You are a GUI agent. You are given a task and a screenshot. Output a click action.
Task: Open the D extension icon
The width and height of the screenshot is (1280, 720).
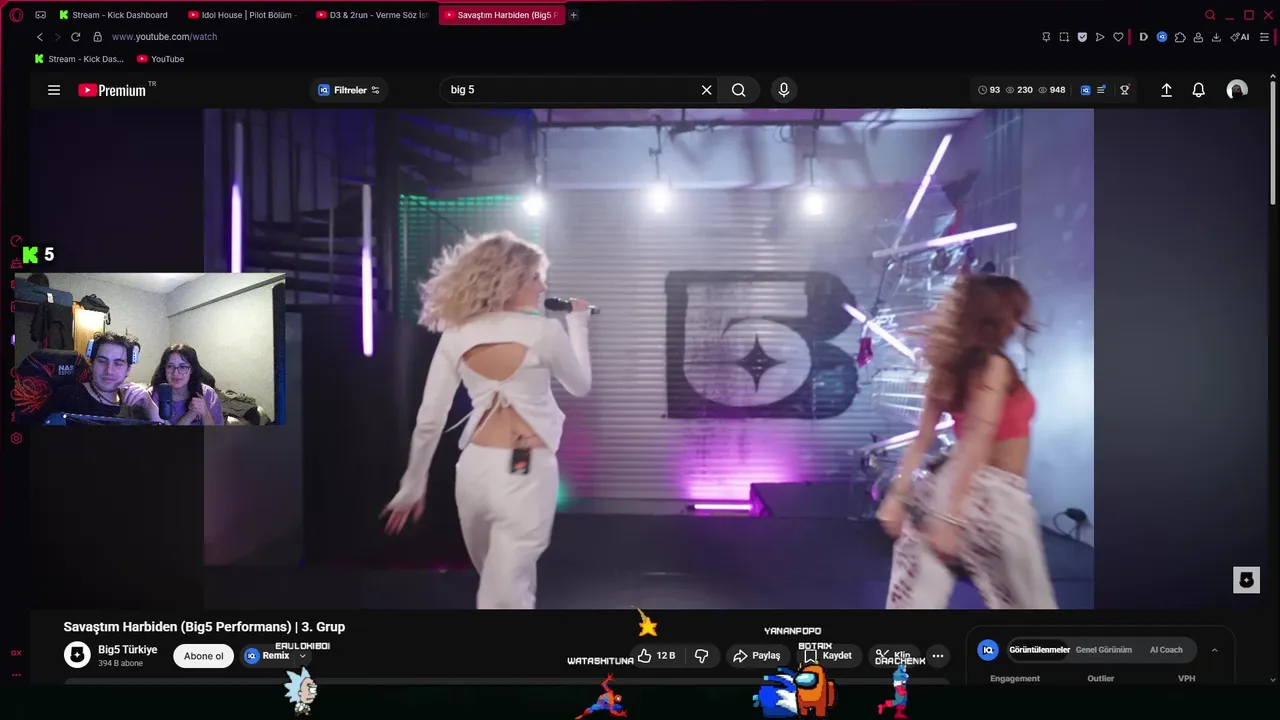click(x=1143, y=37)
